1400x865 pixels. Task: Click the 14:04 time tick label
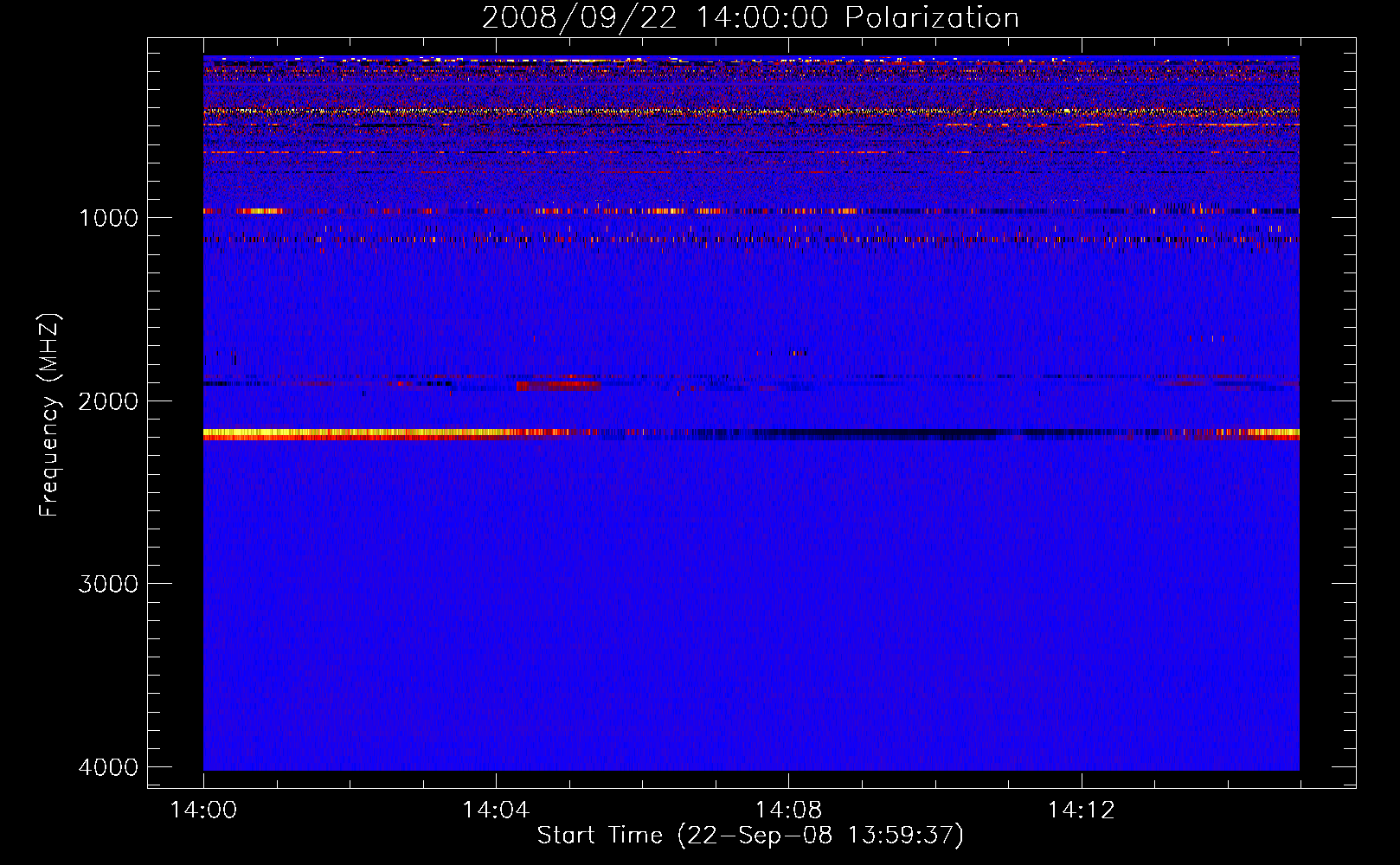tap(496, 811)
